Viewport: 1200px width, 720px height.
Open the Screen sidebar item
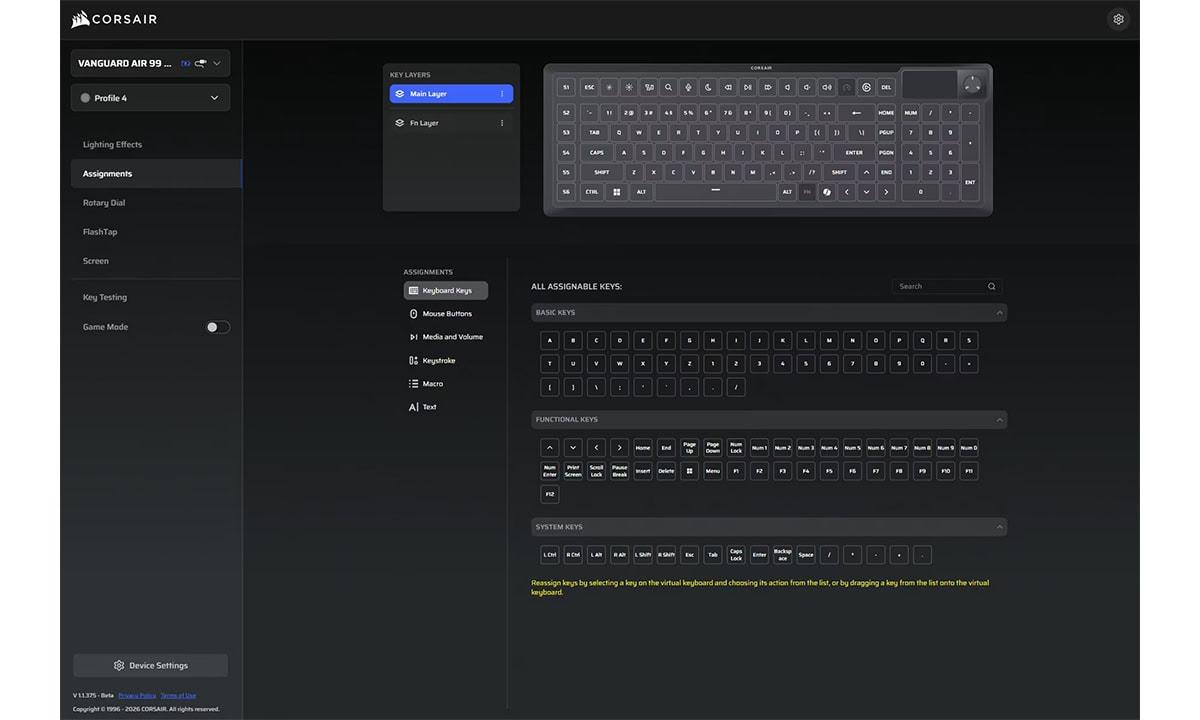[x=96, y=261]
